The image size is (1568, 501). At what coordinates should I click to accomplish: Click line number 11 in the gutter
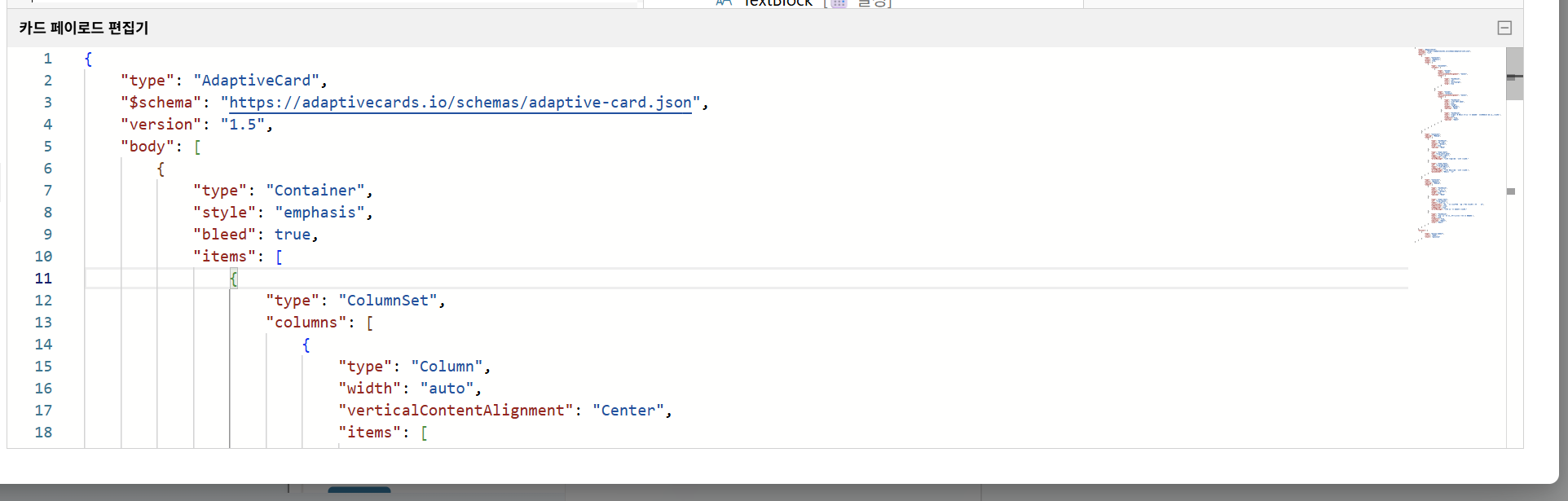[43, 279]
